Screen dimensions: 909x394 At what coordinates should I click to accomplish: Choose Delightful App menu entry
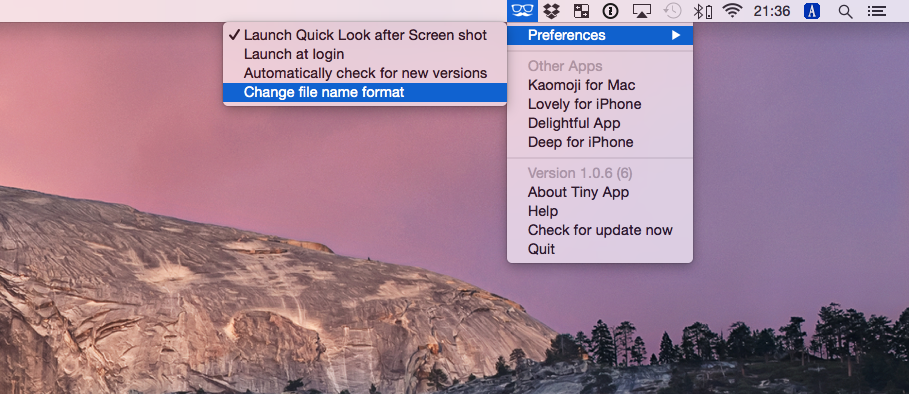600,123
